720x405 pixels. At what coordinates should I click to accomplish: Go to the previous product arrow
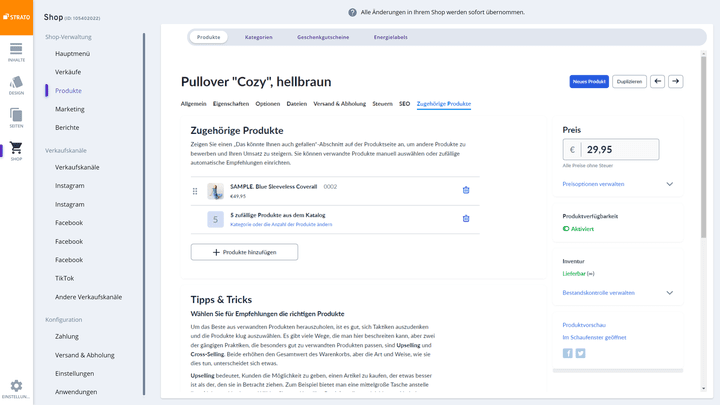point(657,81)
